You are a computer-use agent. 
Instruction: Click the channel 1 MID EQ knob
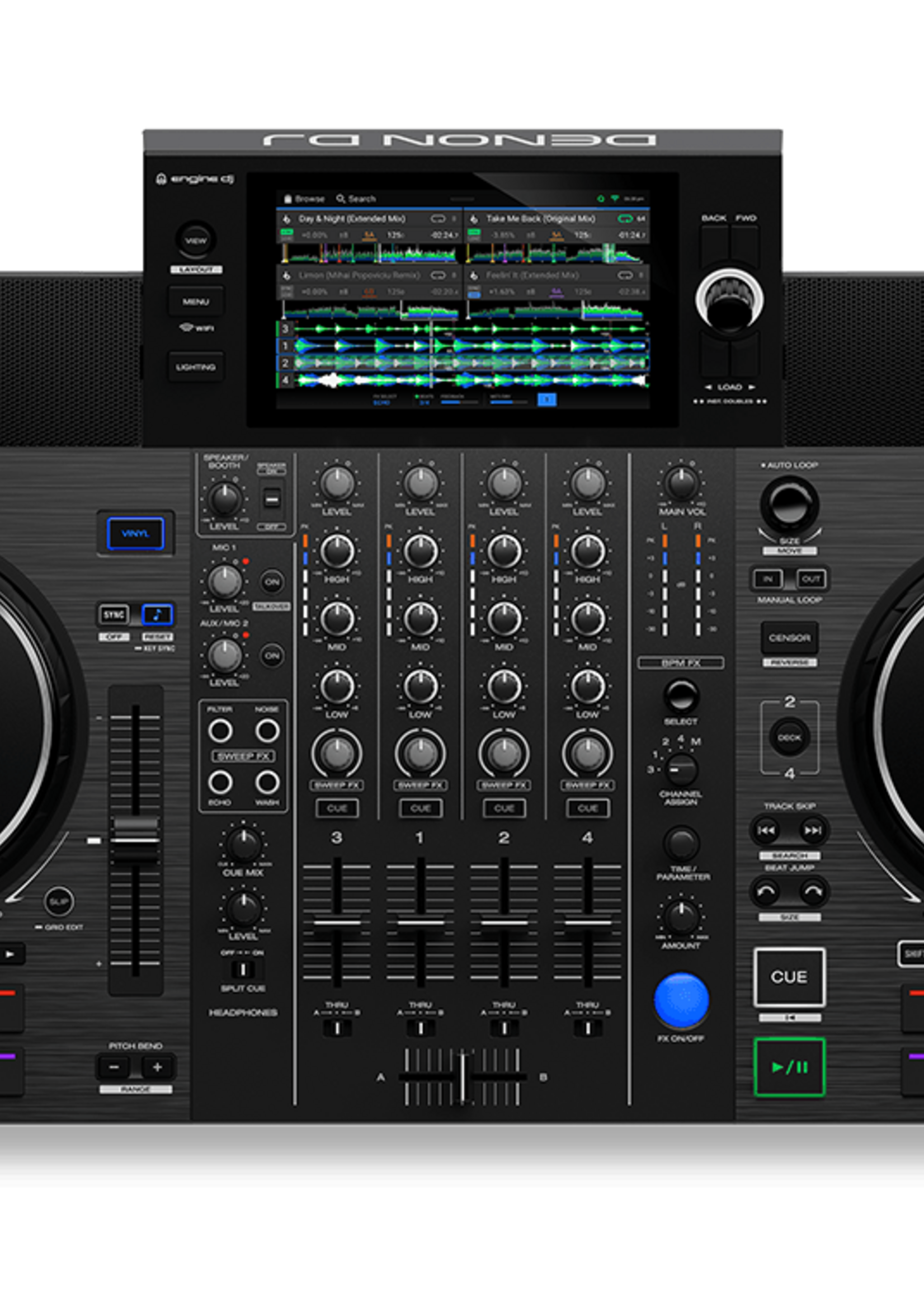pyautogui.click(x=421, y=619)
